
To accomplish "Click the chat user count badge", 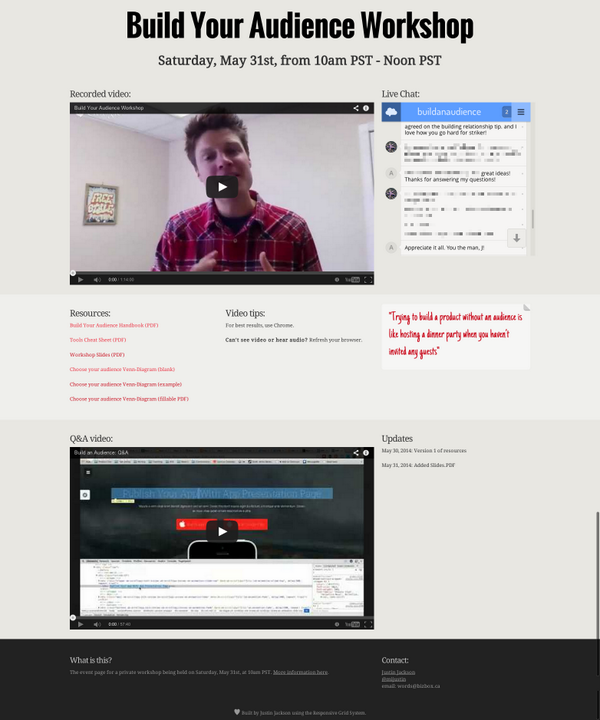I will tap(506, 112).
